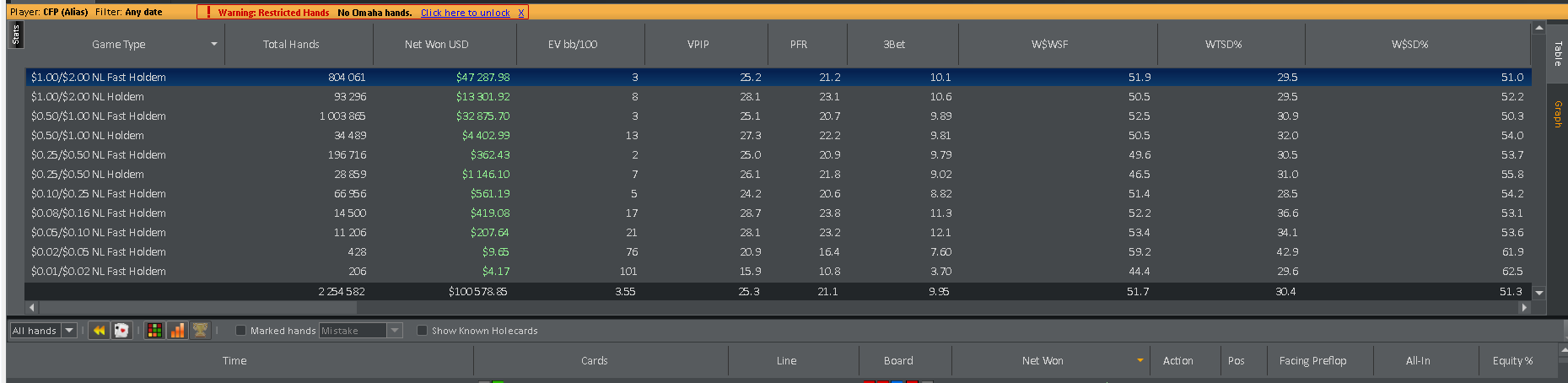This screenshot has height=383, width=1568.
Task: Click the orange sort arrow on Net Won
Action: (x=1140, y=360)
